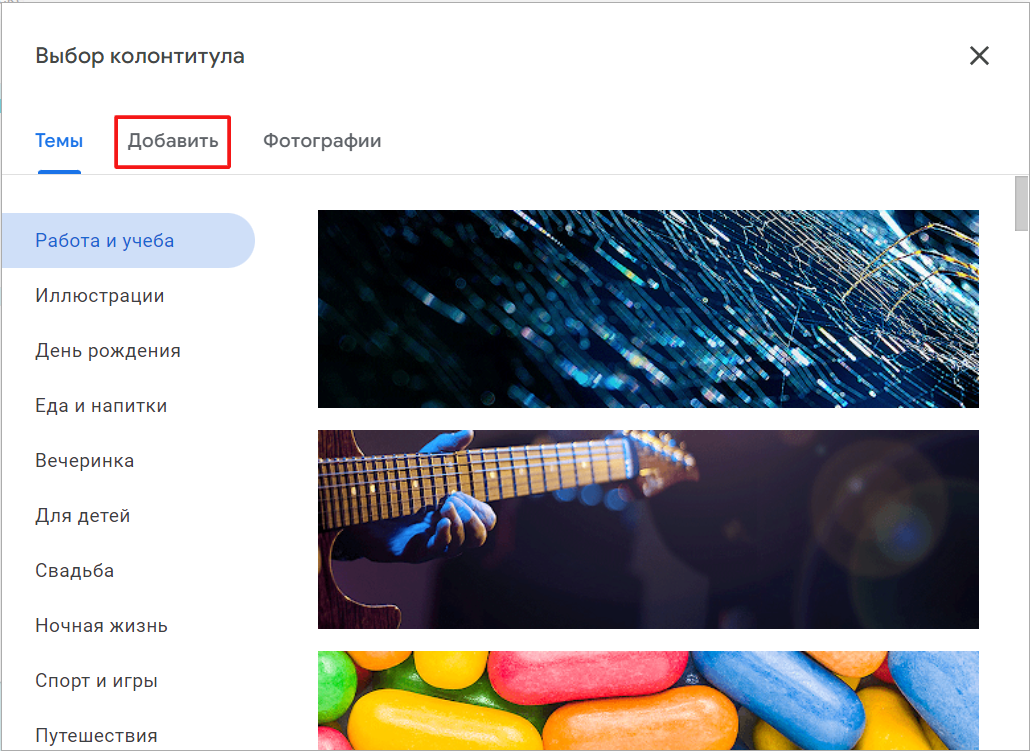Open the Иллюстрации category

point(98,295)
